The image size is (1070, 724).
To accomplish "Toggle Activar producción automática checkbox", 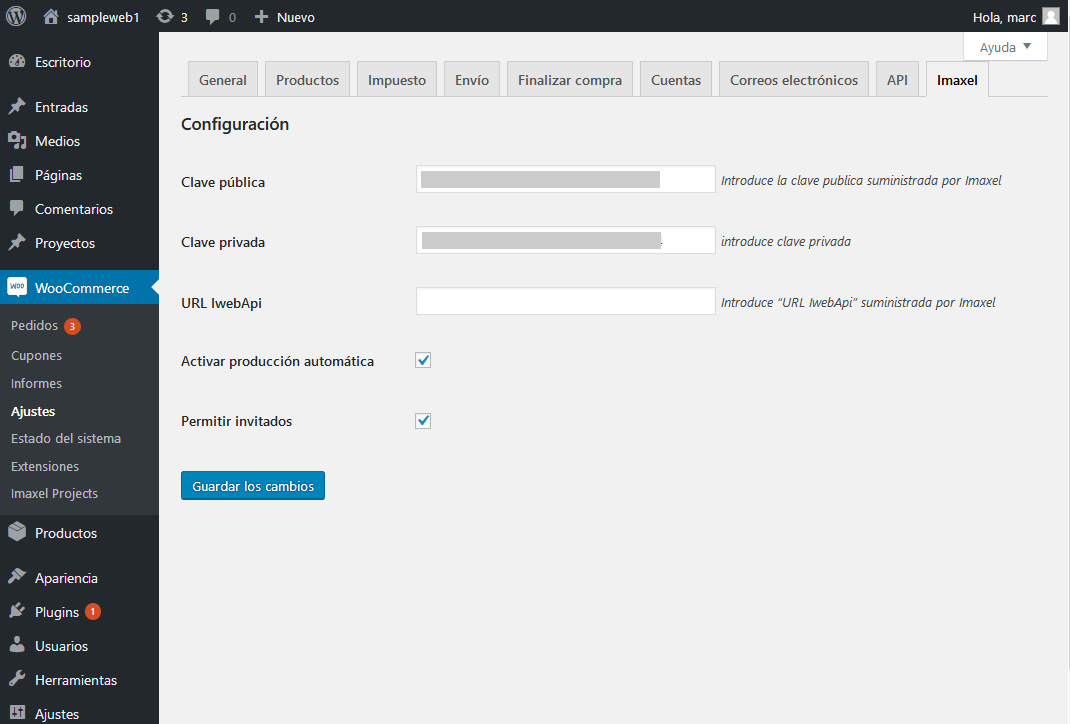I will [x=423, y=360].
